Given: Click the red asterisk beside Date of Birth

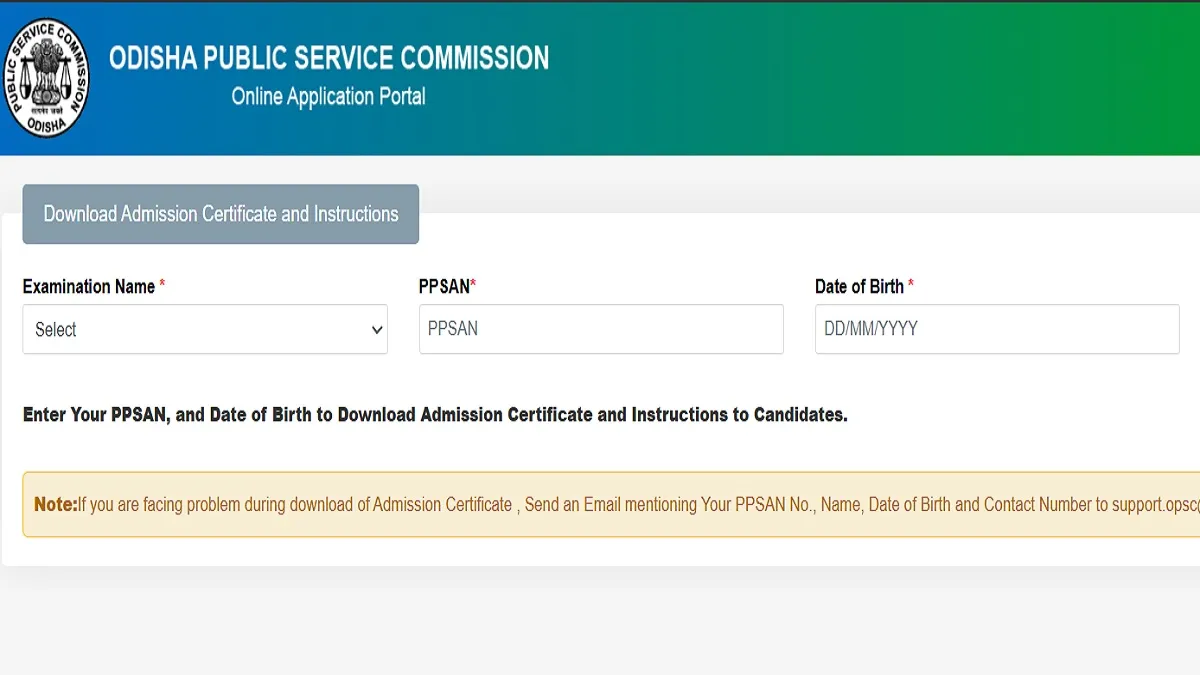Looking at the screenshot, I should pos(911,286).
